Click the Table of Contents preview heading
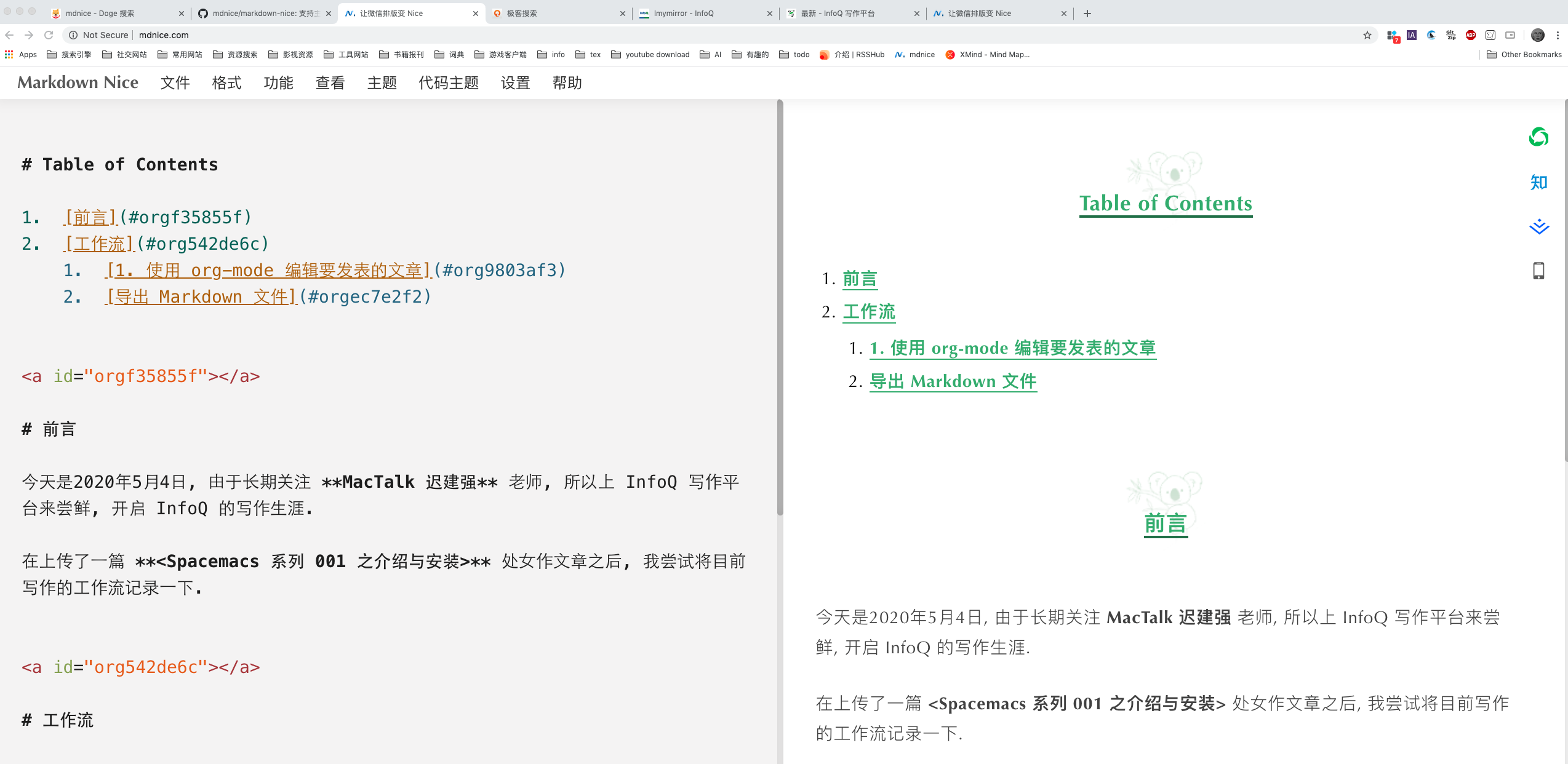The height and width of the screenshot is (764, 1568). coord(1166,204)
